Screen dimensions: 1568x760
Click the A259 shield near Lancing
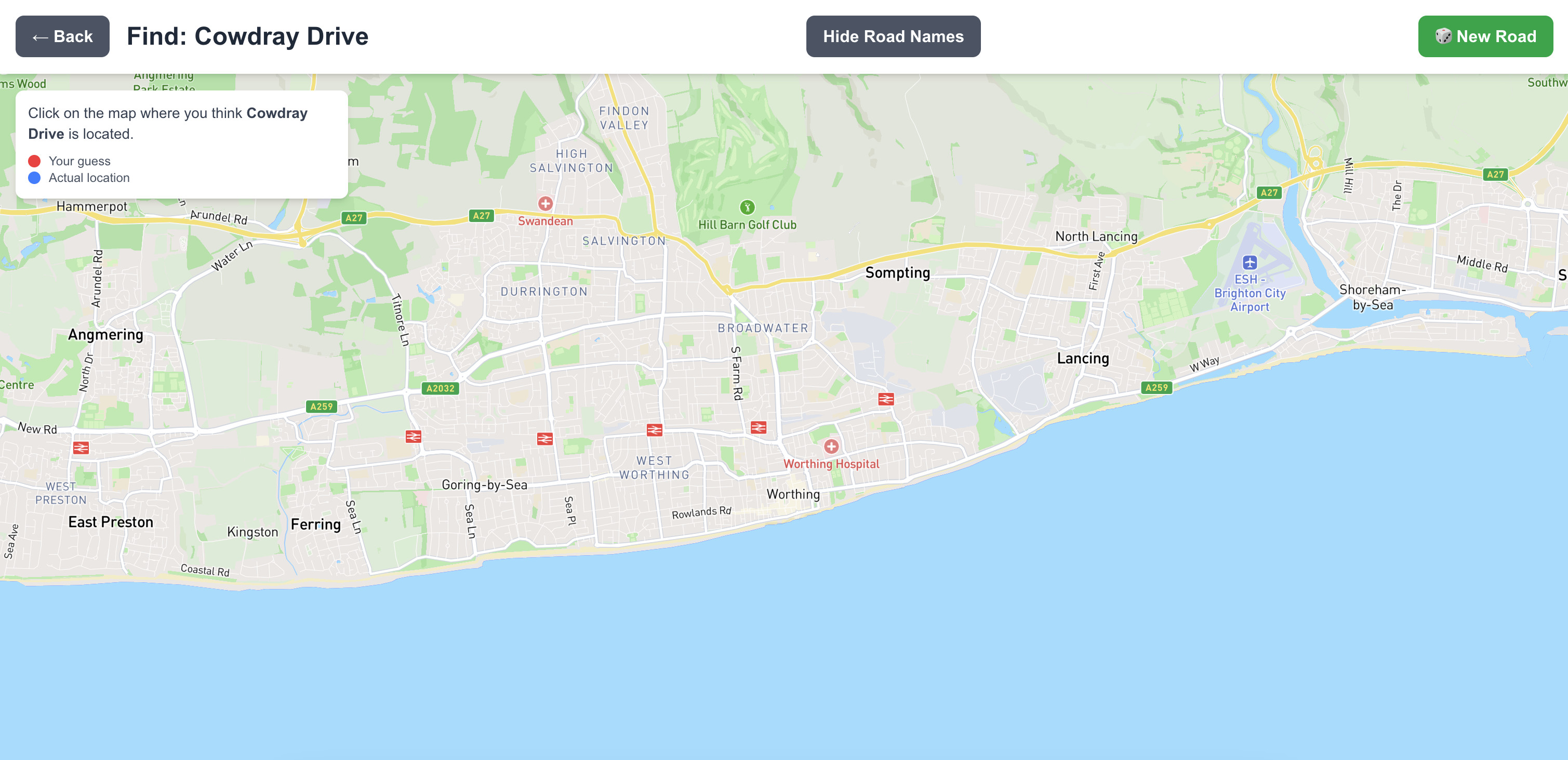click(x=1157, y=387)
